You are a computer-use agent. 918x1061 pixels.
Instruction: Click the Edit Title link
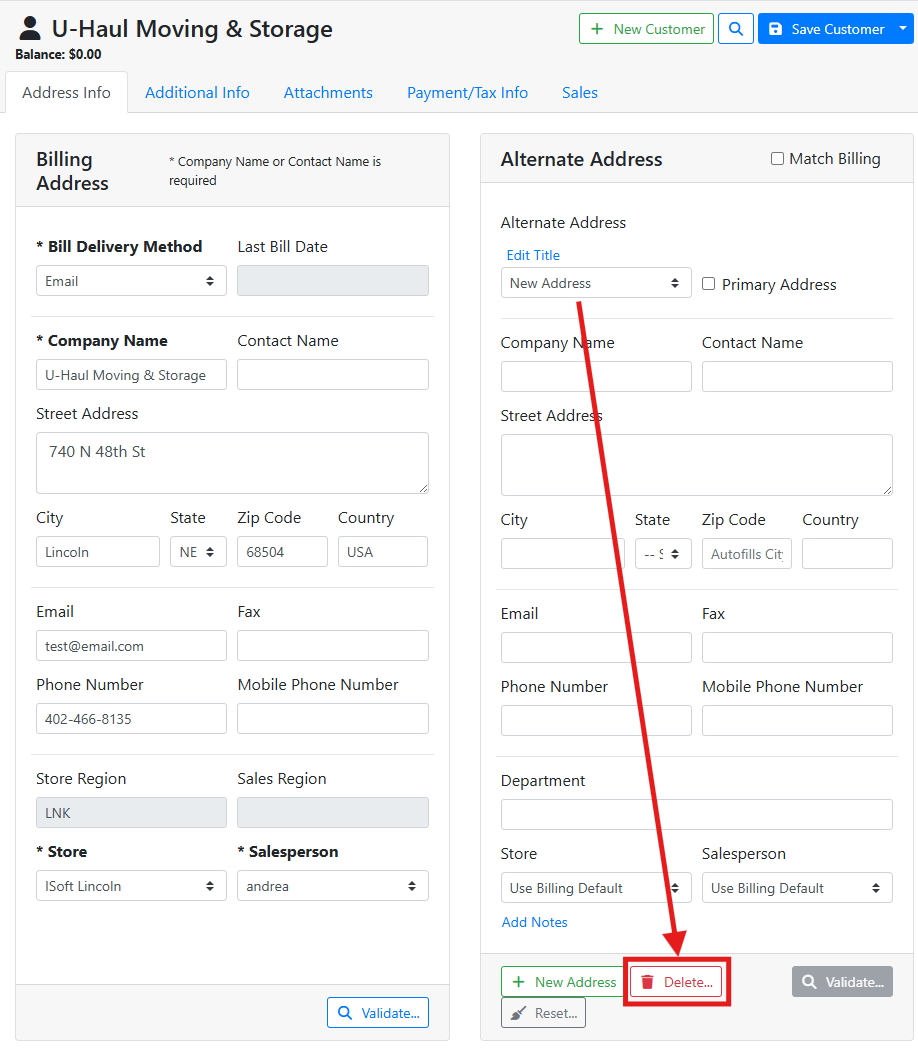[x=533, y=255]
